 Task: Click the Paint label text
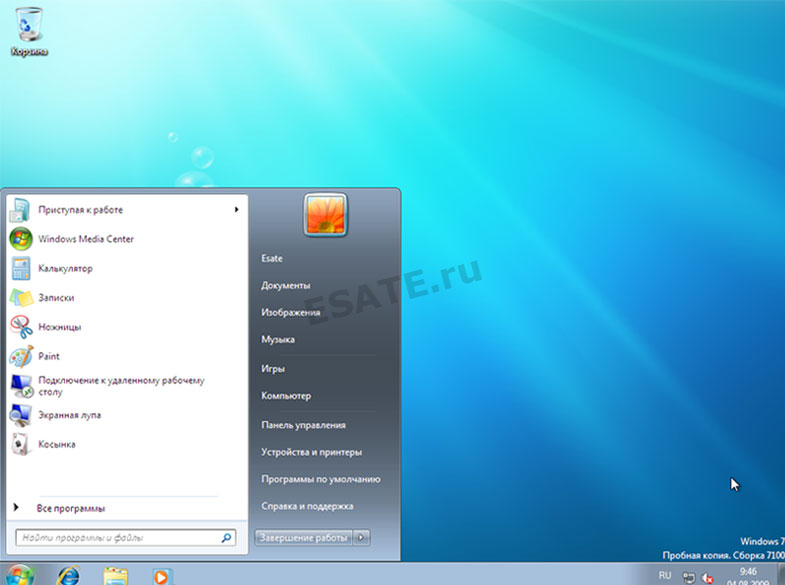[49, 356]
